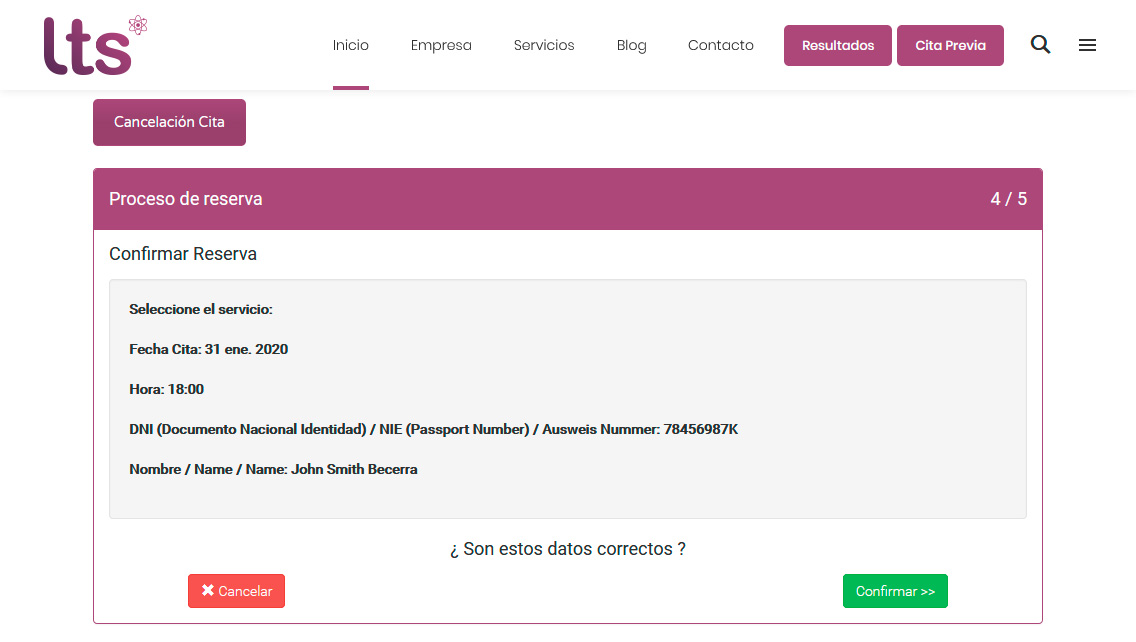Select Servicios in the navigation bar
Screen dimensions: 1136x642
(x=544, y=45)
